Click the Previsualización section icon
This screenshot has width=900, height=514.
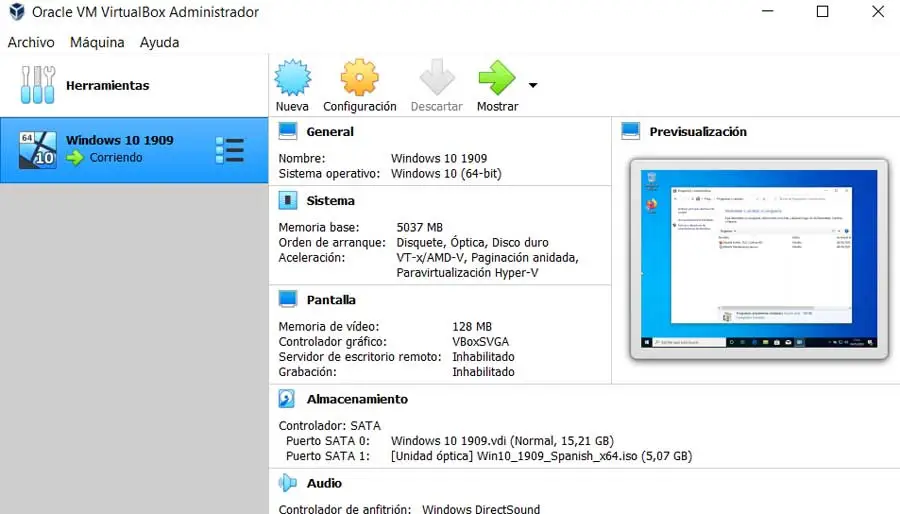(x=630, y=131)
